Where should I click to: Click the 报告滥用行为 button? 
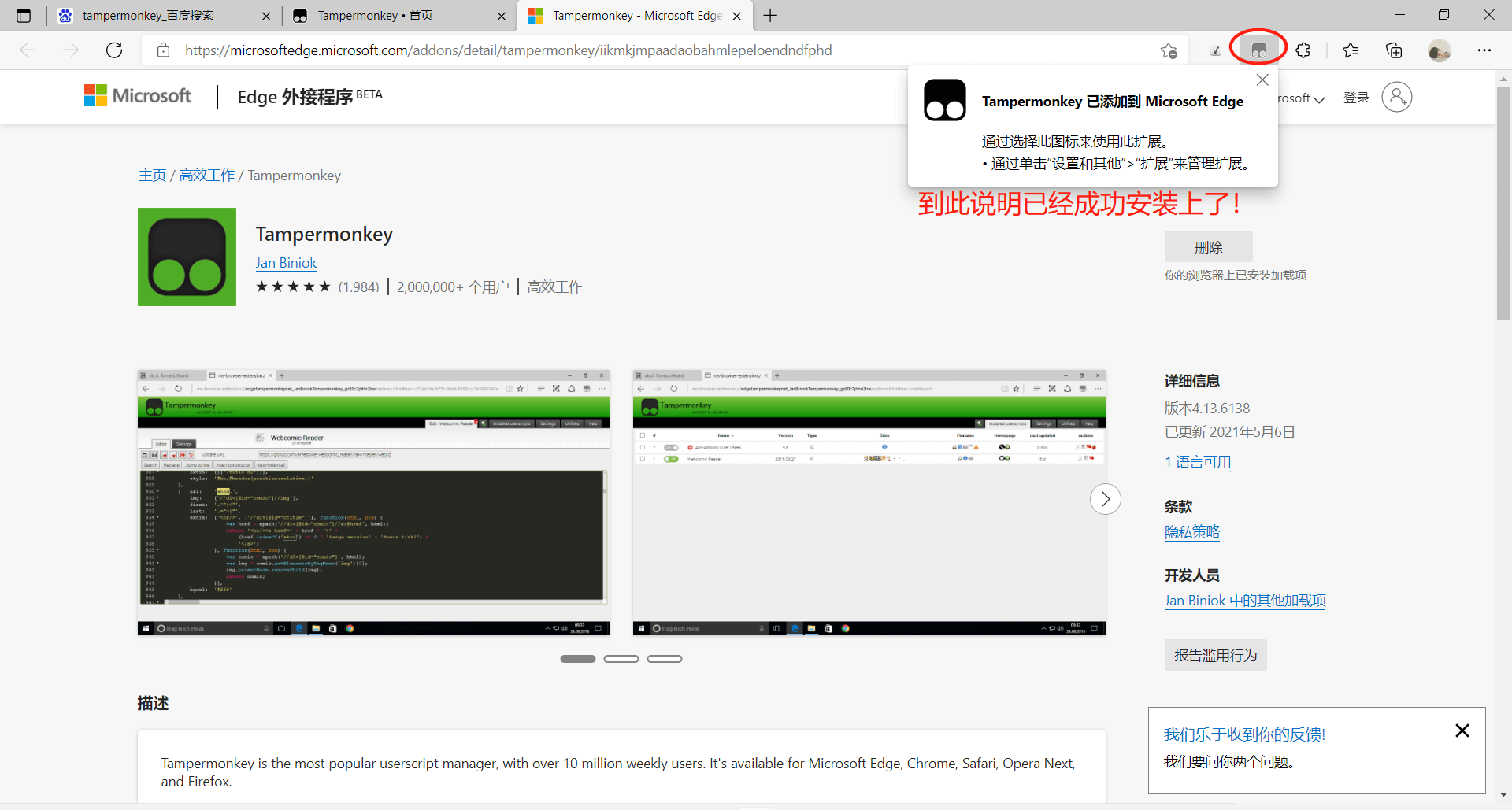[1215, 655]
